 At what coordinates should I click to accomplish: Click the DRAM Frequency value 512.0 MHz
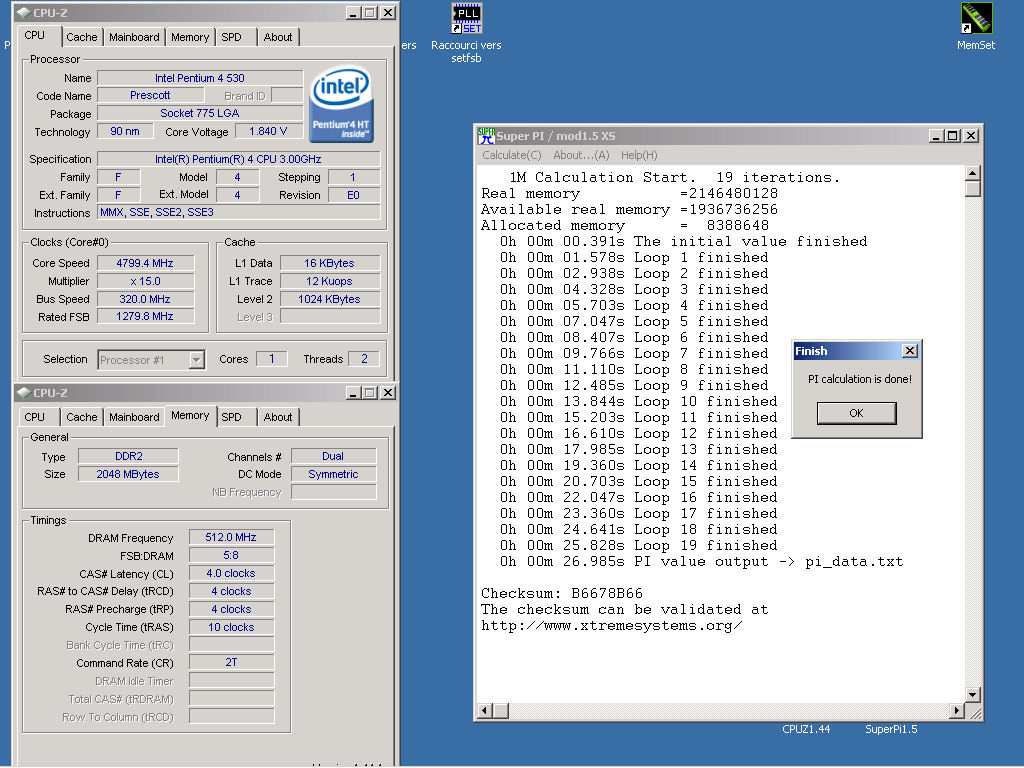pyautogui.click(x=231, y=537)
